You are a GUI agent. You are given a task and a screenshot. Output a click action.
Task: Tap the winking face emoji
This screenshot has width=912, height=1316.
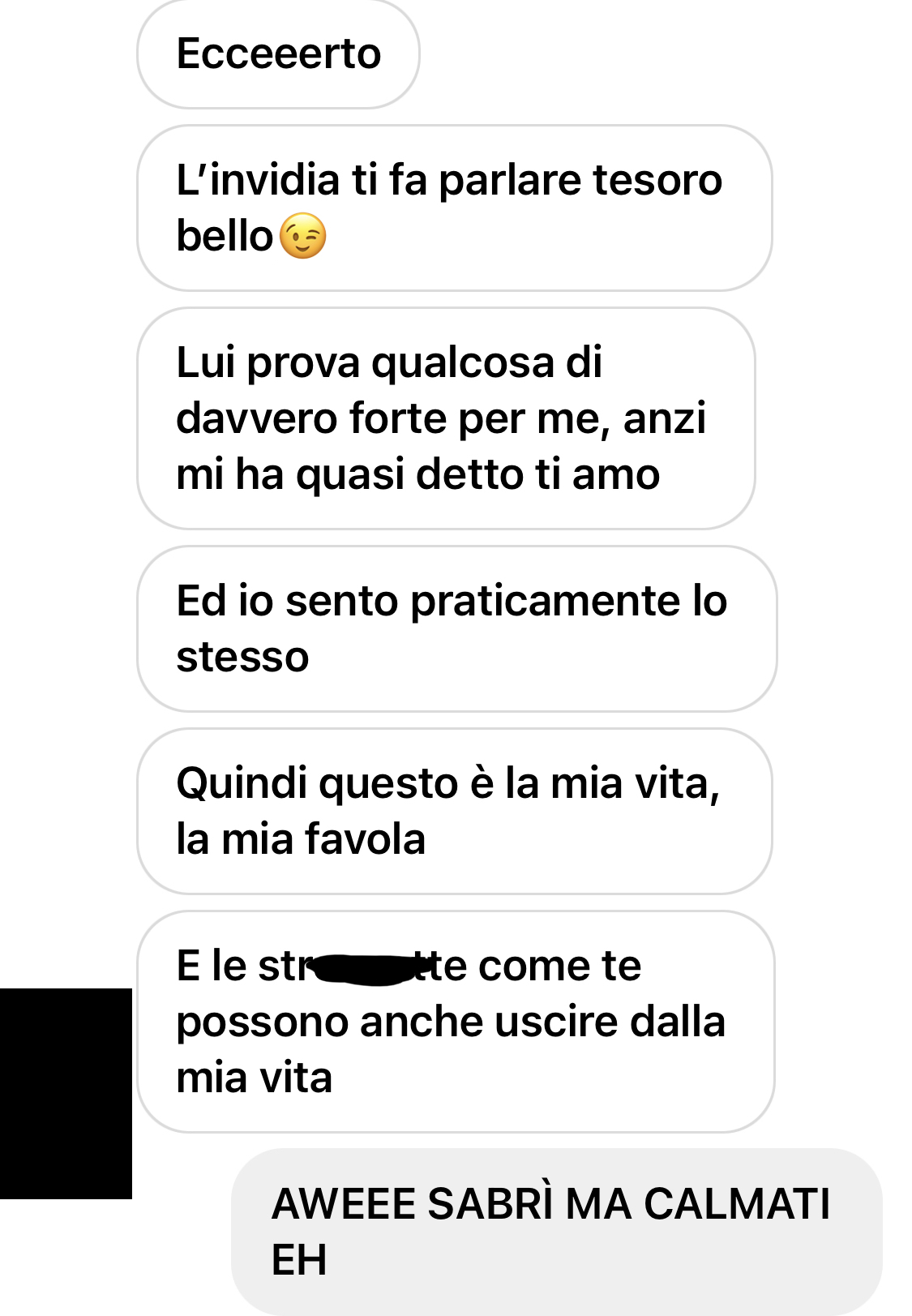(302, 236)
